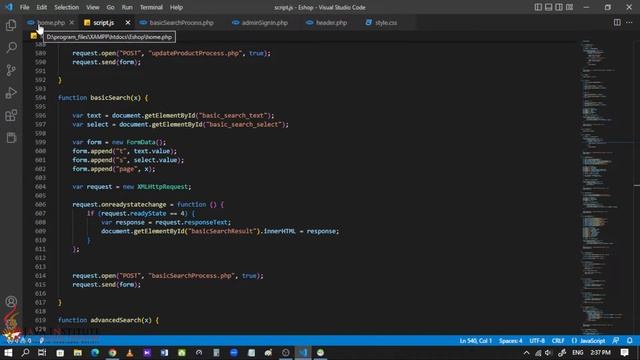The height and width of the screenshot is (360, 640).
Task: Open the Edit menu
Action: 42,7
